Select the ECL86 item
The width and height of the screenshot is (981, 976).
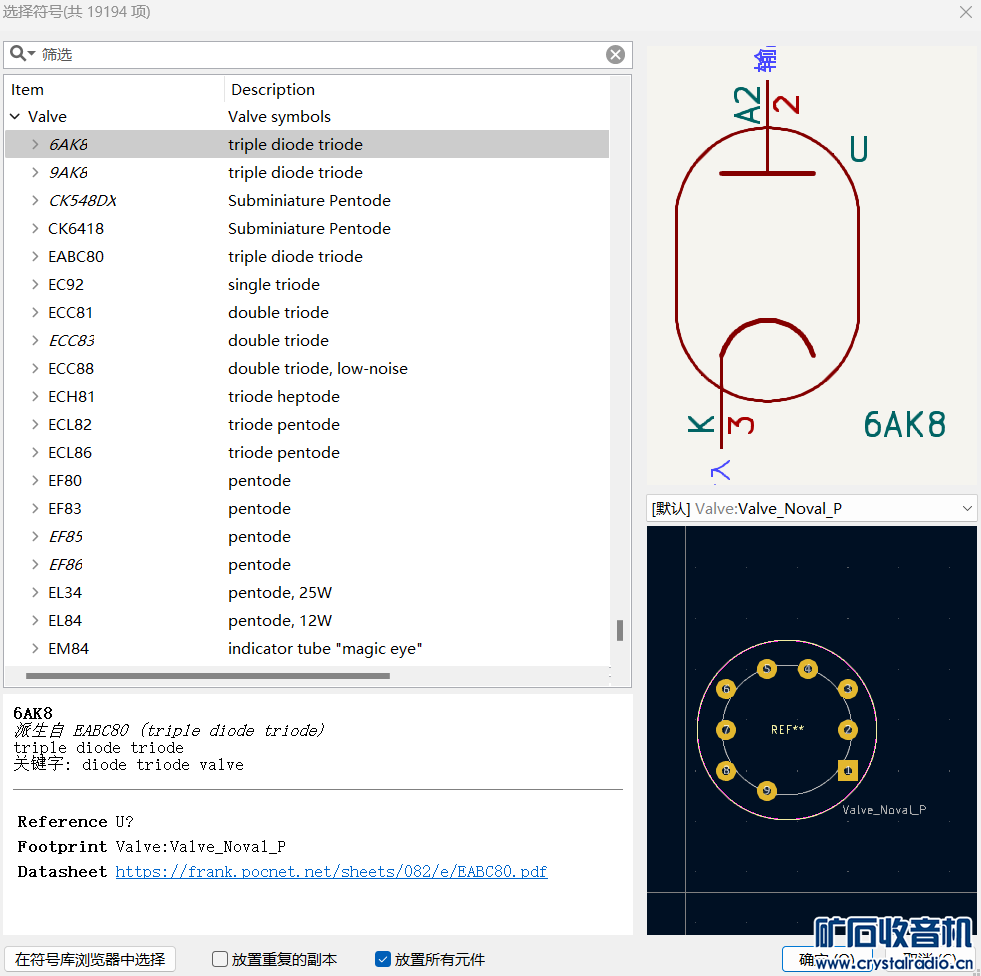click(307, 452)
